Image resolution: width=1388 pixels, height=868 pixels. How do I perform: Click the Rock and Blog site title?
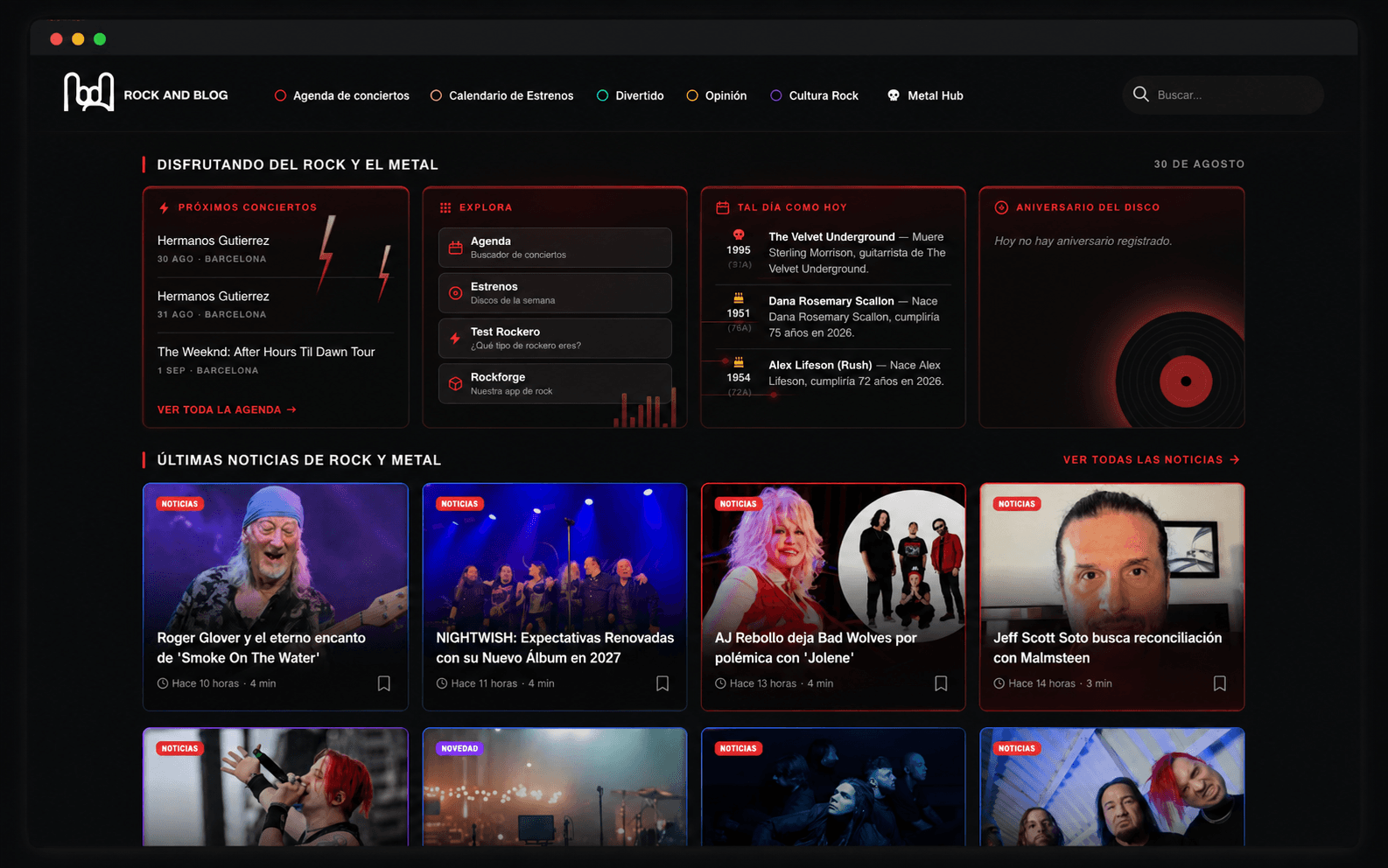(x=176, y=94)
